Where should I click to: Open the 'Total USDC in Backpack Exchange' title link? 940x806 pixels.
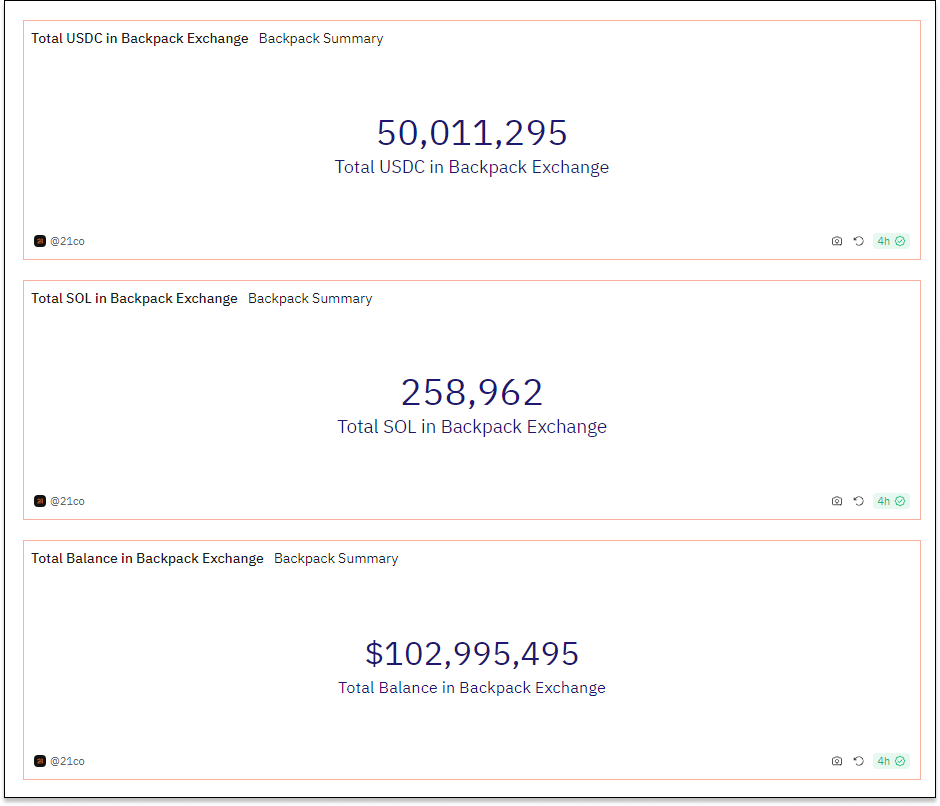(x=140, y=38)
